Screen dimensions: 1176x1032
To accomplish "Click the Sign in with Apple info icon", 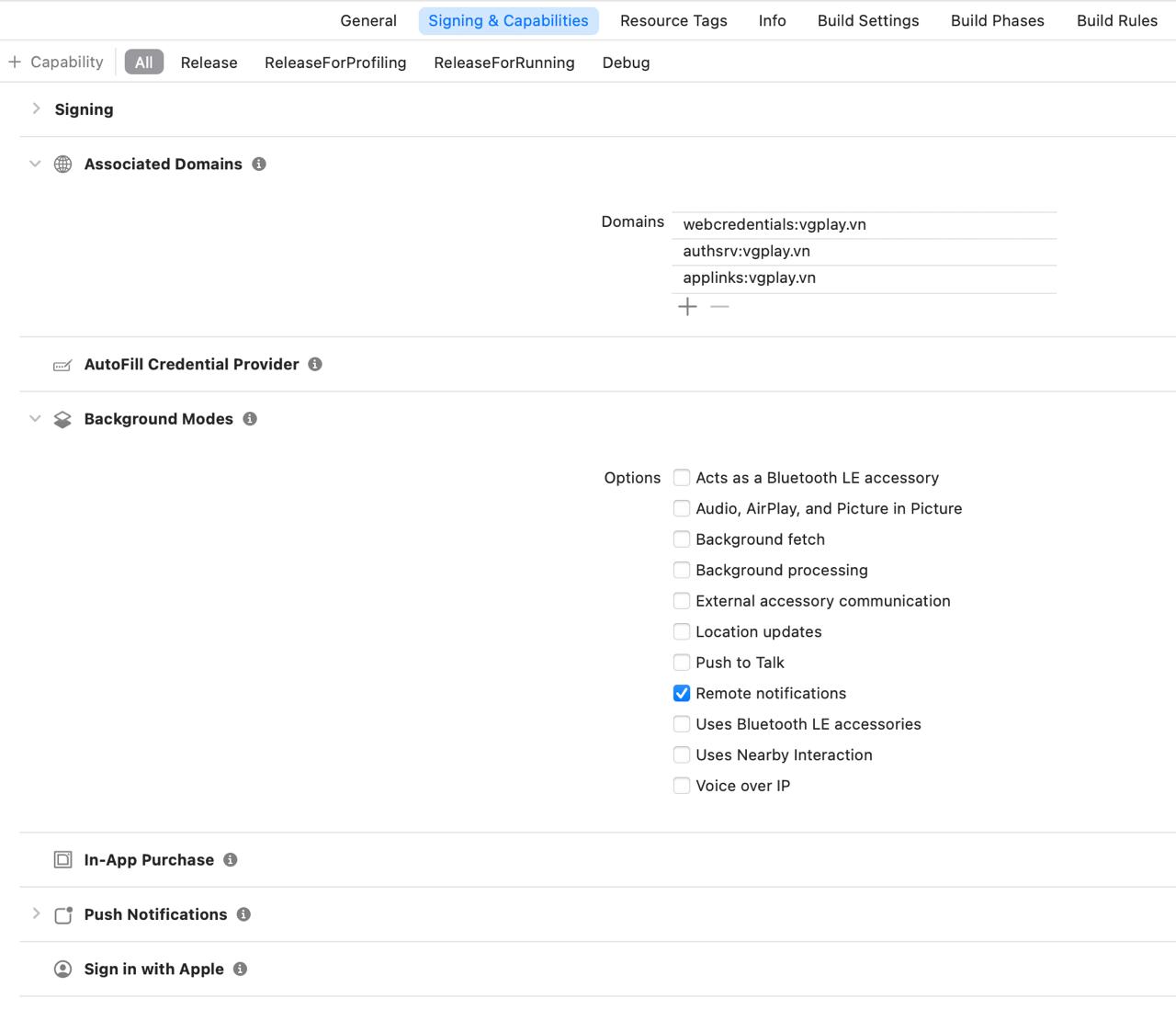I will pyautogui.click(x=239, y=969).
